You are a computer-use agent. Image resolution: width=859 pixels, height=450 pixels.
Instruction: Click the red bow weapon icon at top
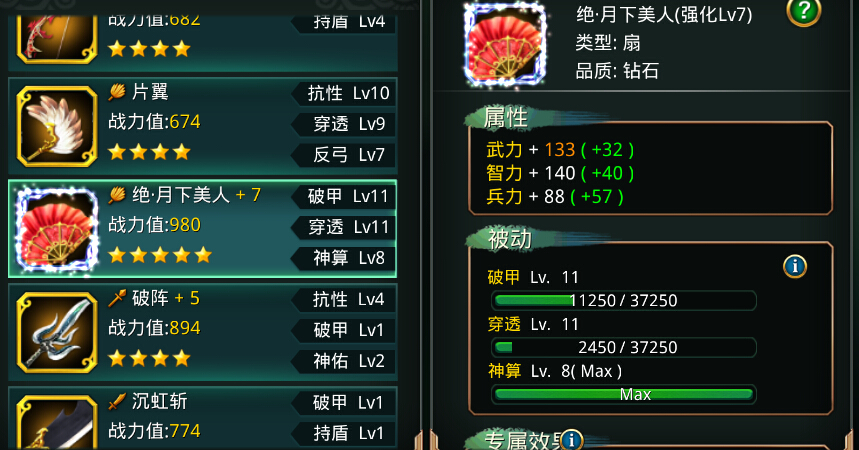(x=57, y=38)
